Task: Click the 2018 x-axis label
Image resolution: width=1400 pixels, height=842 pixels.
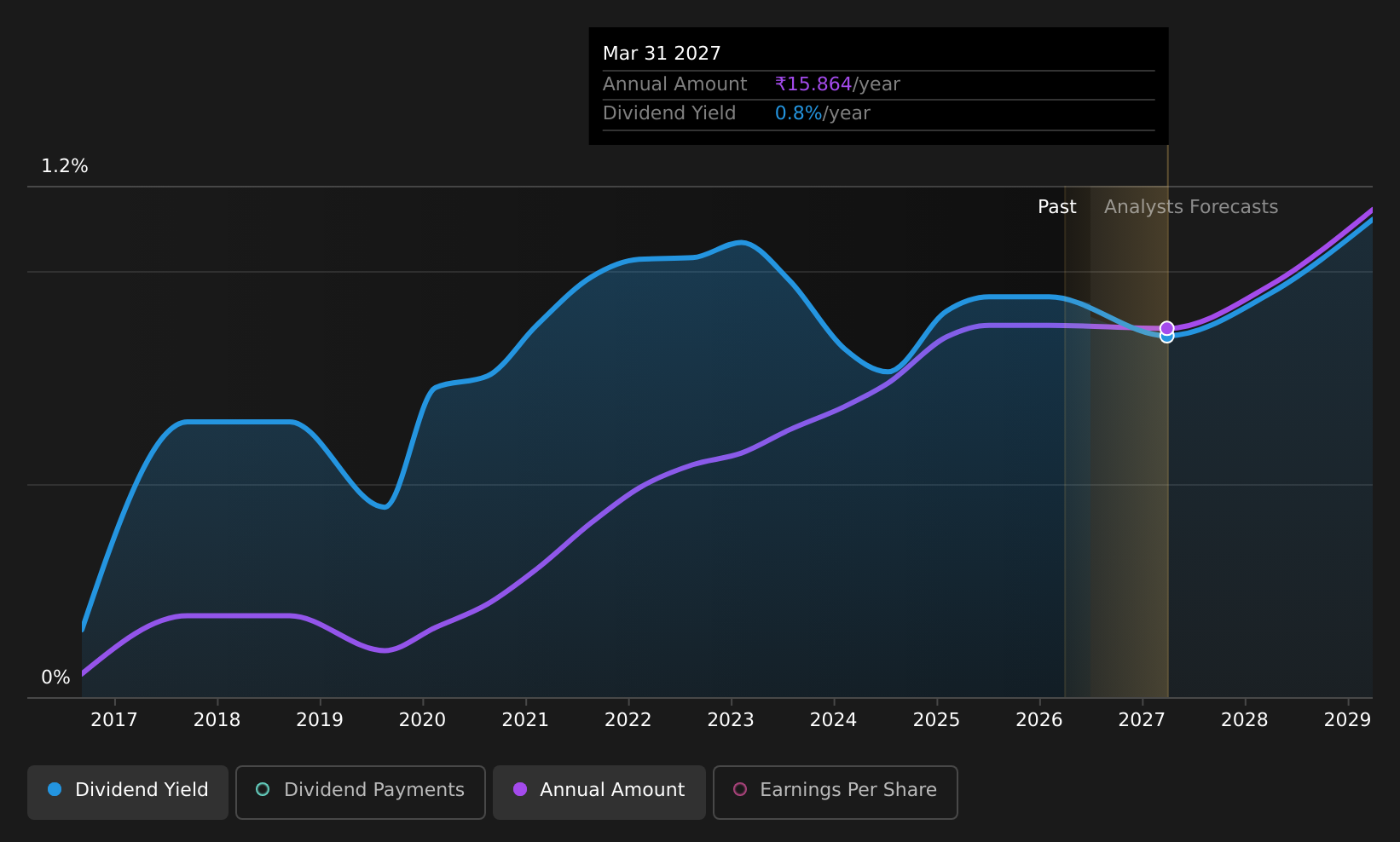Action: pyautogui.click(x=217, y=720)
